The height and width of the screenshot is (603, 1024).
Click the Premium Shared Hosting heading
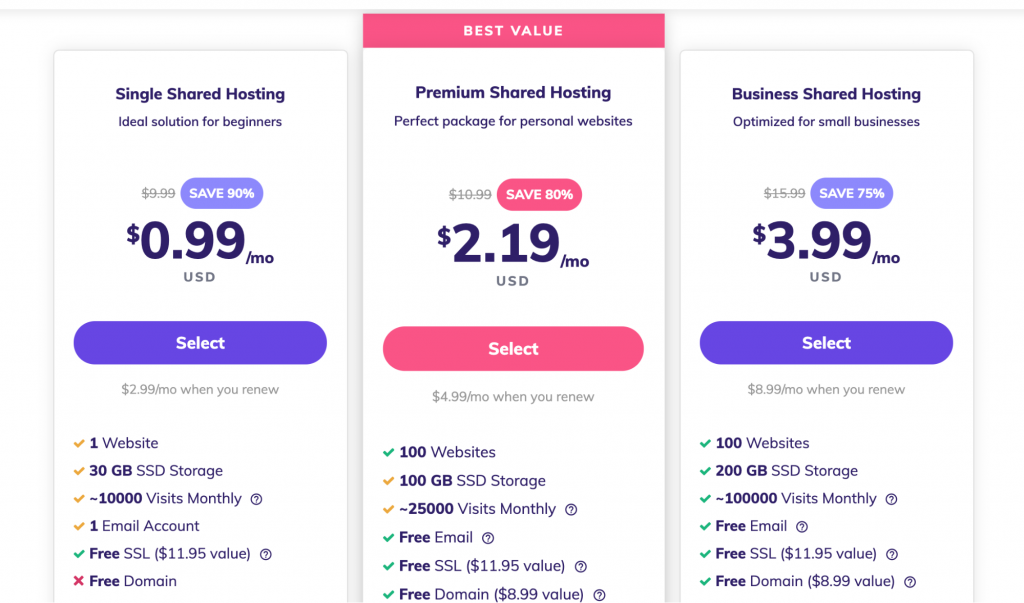point(513,93)
